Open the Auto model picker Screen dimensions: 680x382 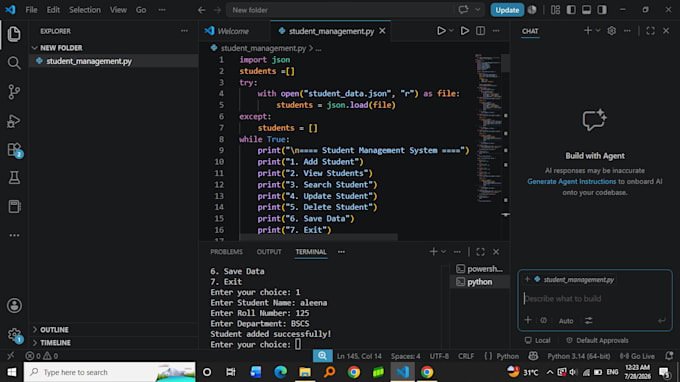566,321
